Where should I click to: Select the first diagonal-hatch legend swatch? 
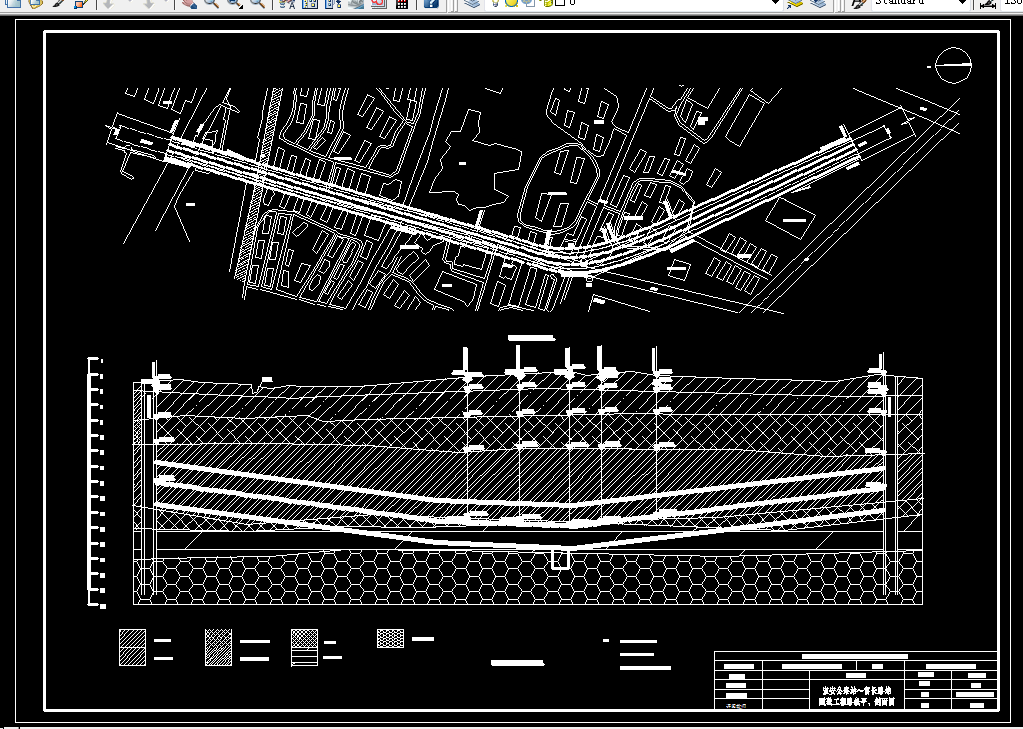pos(132,647)
